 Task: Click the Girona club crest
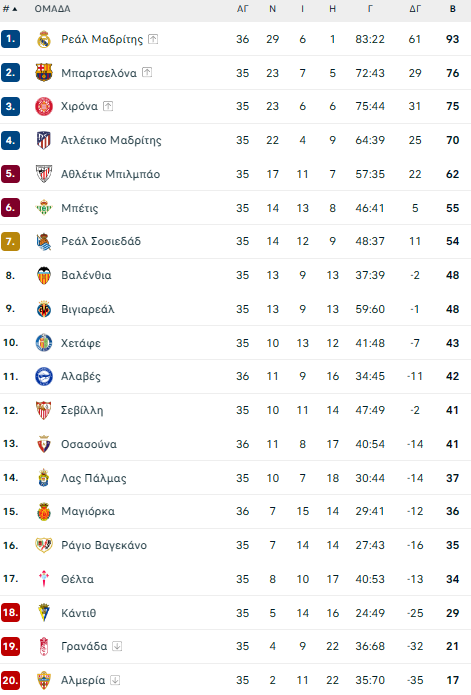click(x=44, y=106)
